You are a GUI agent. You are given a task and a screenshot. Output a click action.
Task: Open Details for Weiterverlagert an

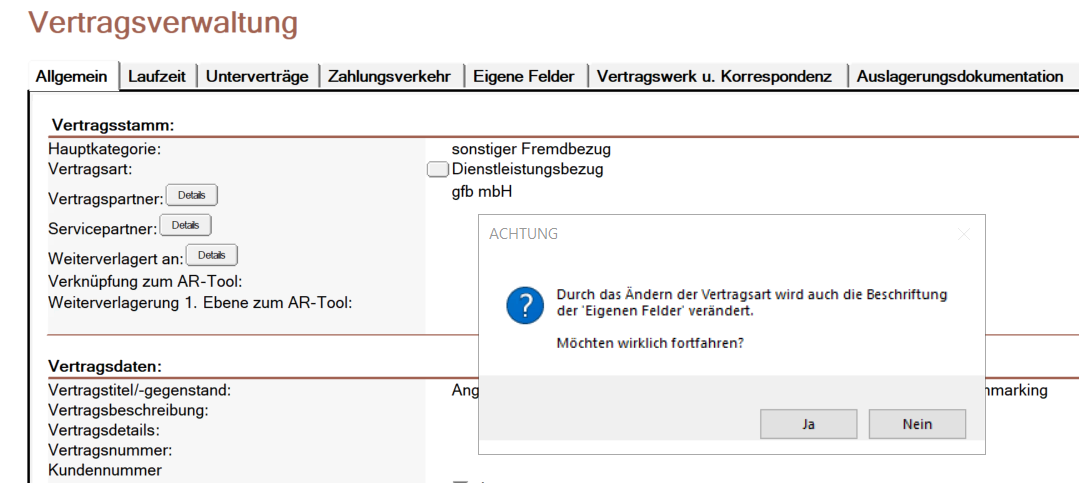(x=211, y=255)
